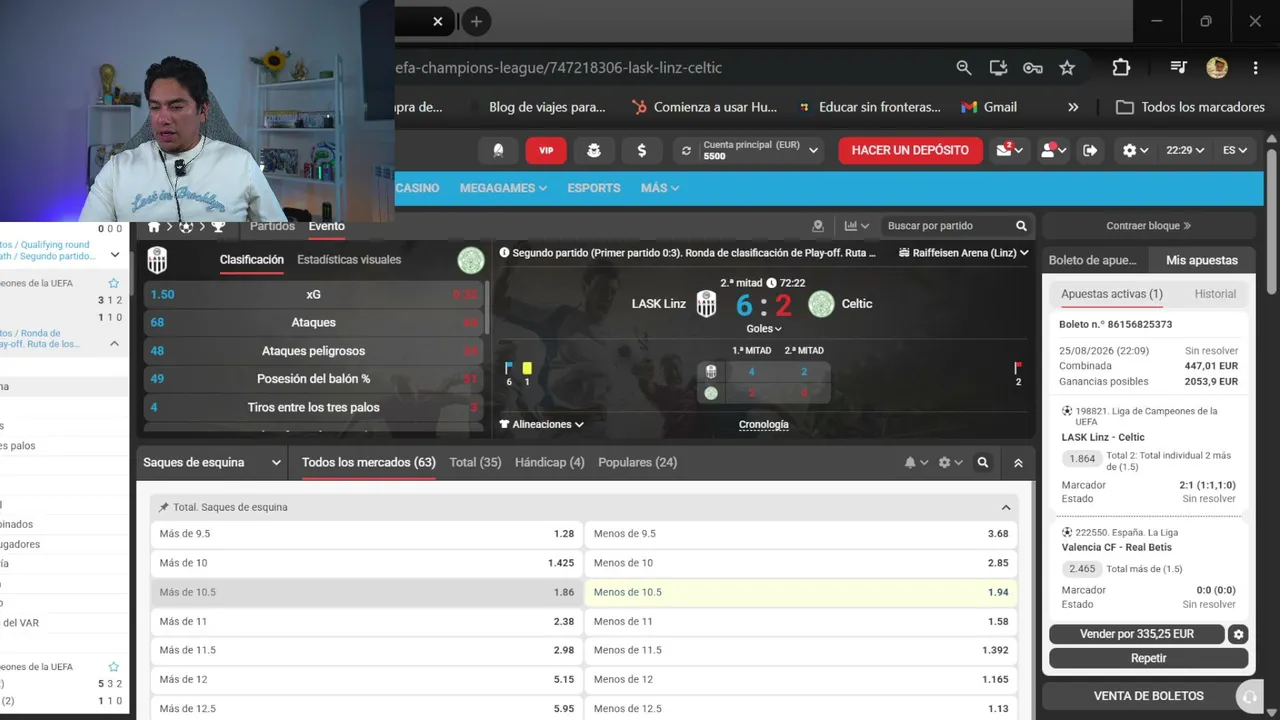
Task: Click the Celtic crest beside the score
Action: coord(821,304)
